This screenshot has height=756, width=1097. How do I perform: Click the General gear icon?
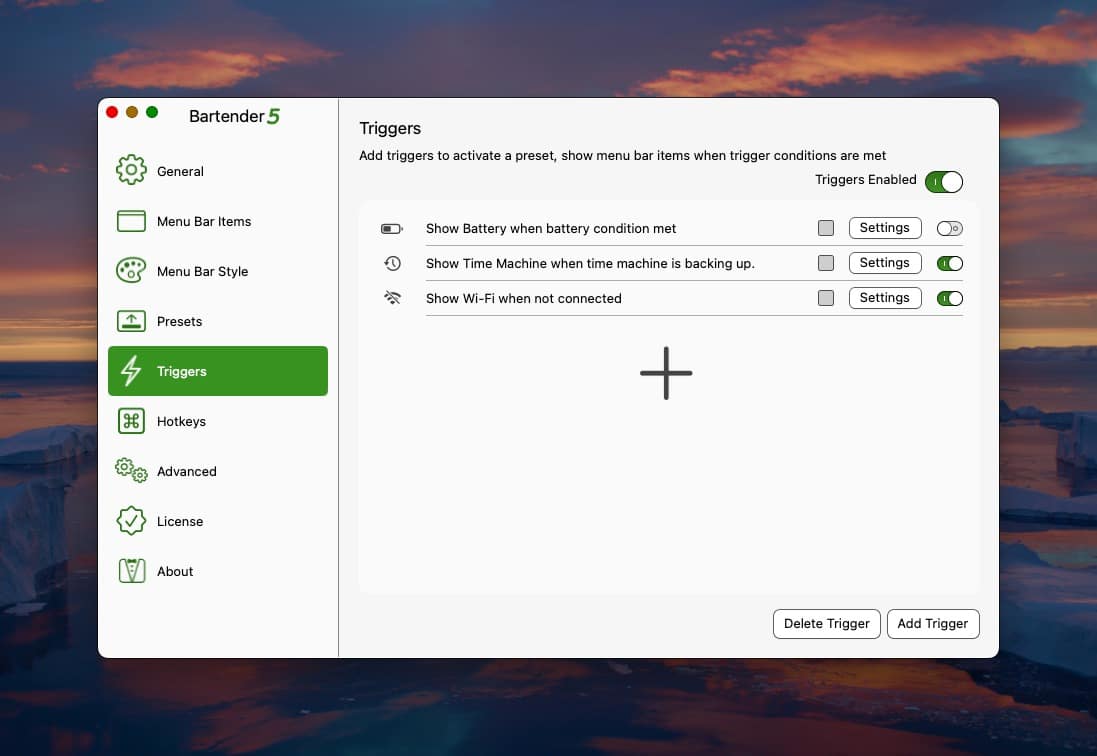[131, 171]
